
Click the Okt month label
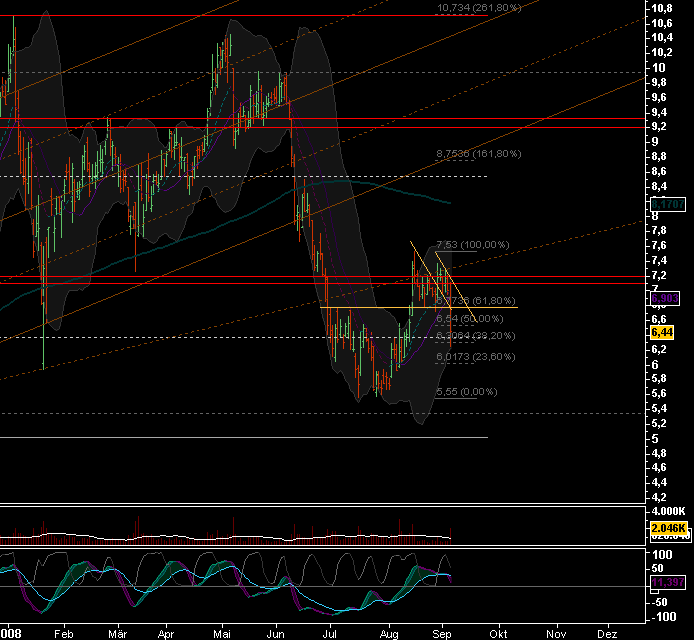498,634
